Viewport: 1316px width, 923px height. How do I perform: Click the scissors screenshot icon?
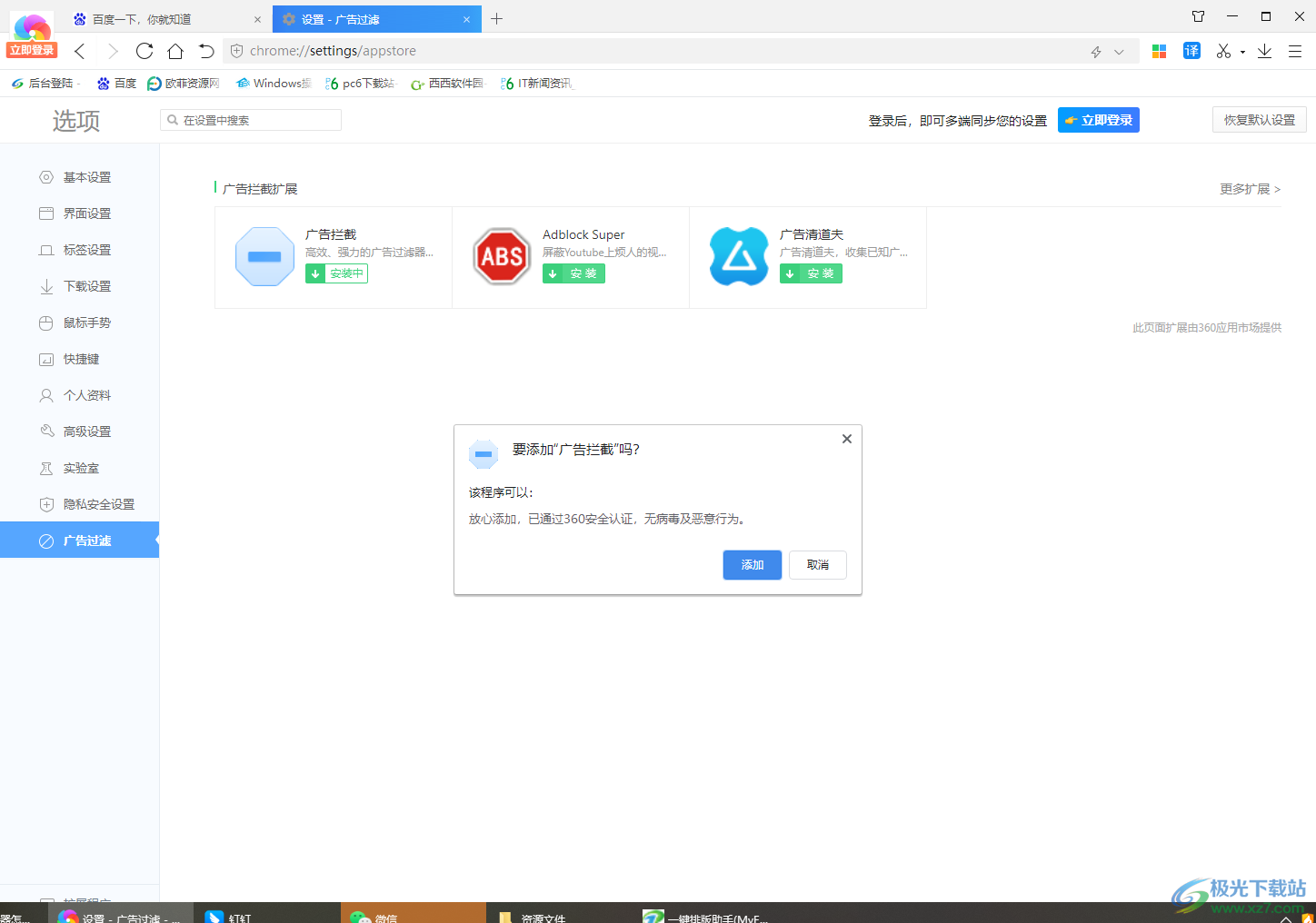click(1223, 51)
